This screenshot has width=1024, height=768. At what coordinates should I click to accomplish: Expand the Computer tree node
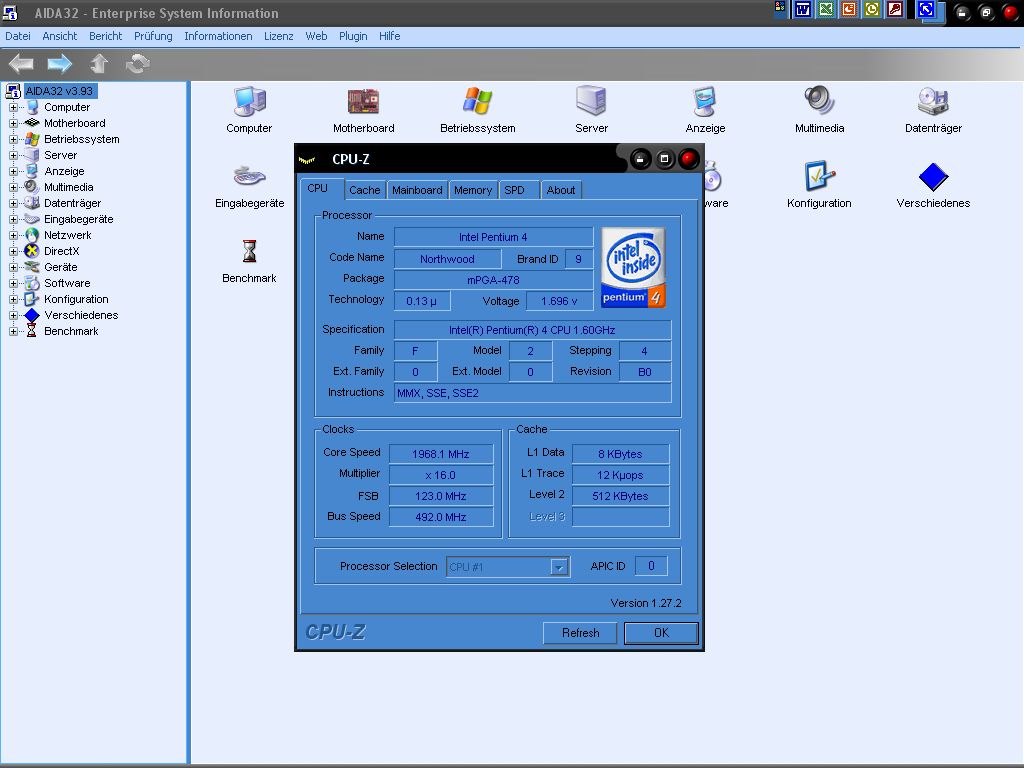(13, 107)
